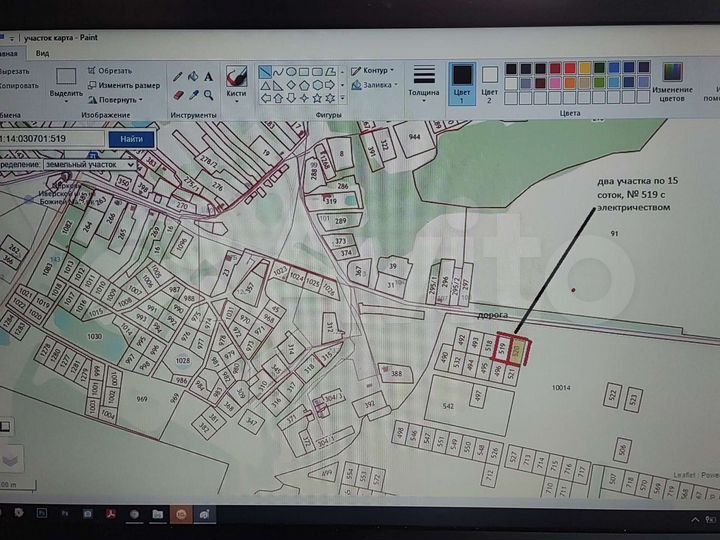Pick the Left arrow shape

point(265,98)
